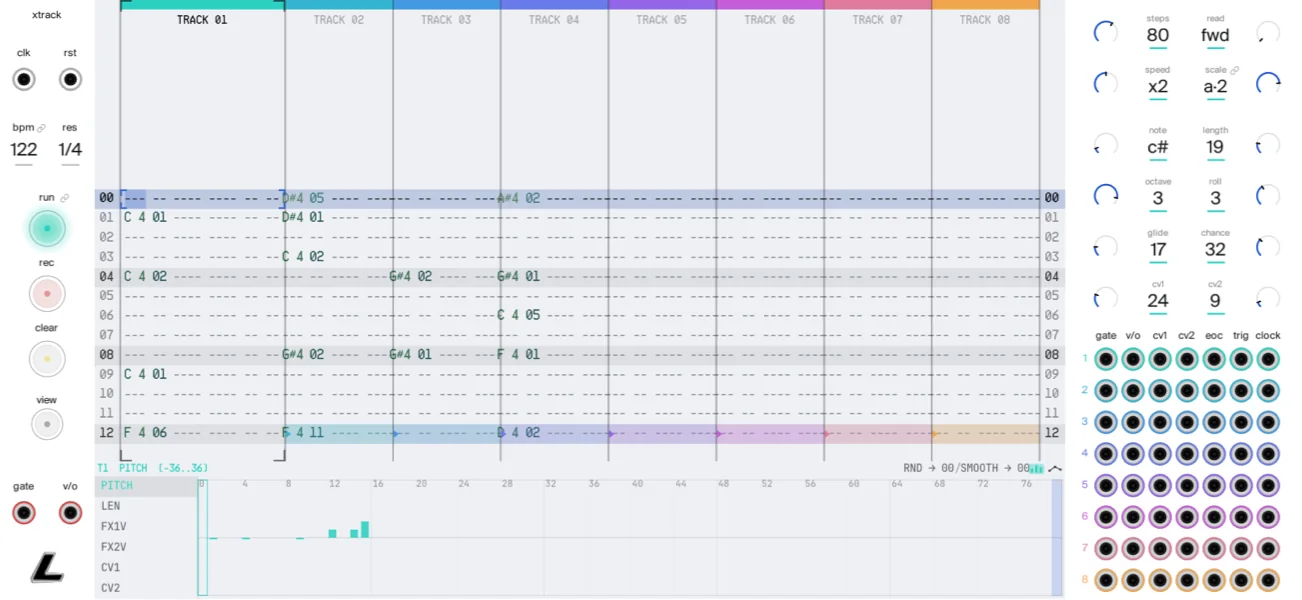Screen dimensions: 1302x600
Task: Click the left-panel v/o input jack
Action: tap(70, 513)
